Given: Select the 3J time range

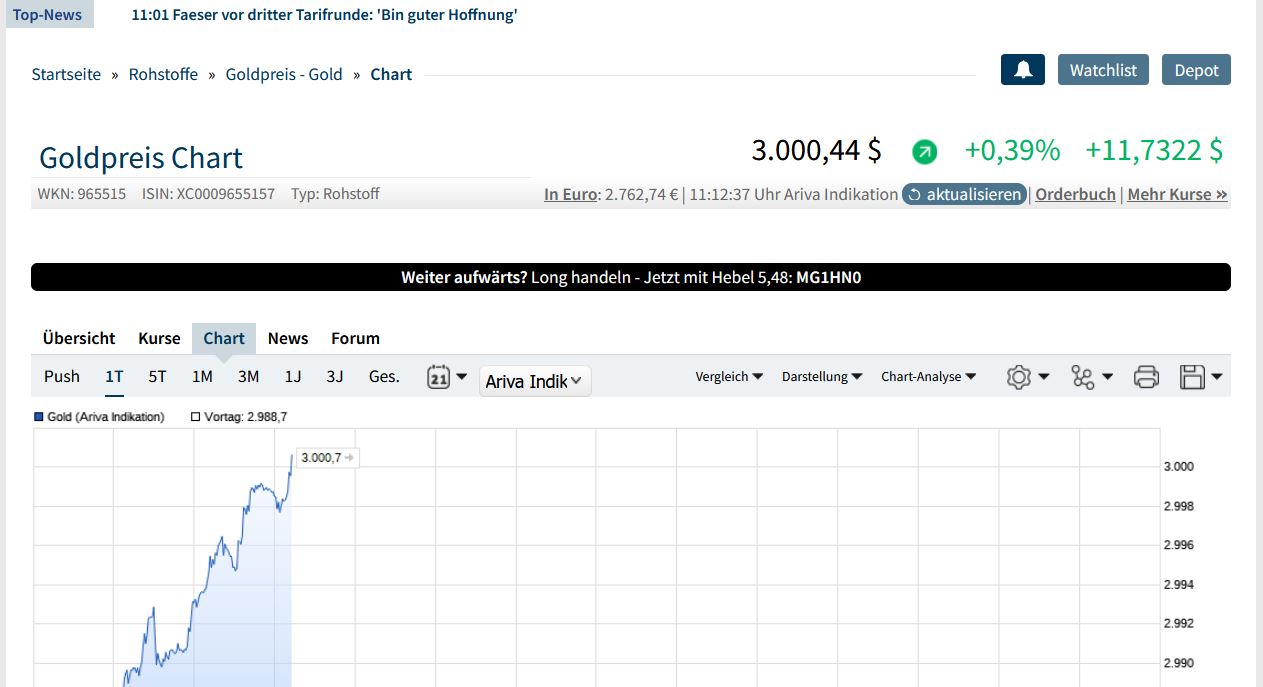Looking at the screenshot, I should point(335,377).
